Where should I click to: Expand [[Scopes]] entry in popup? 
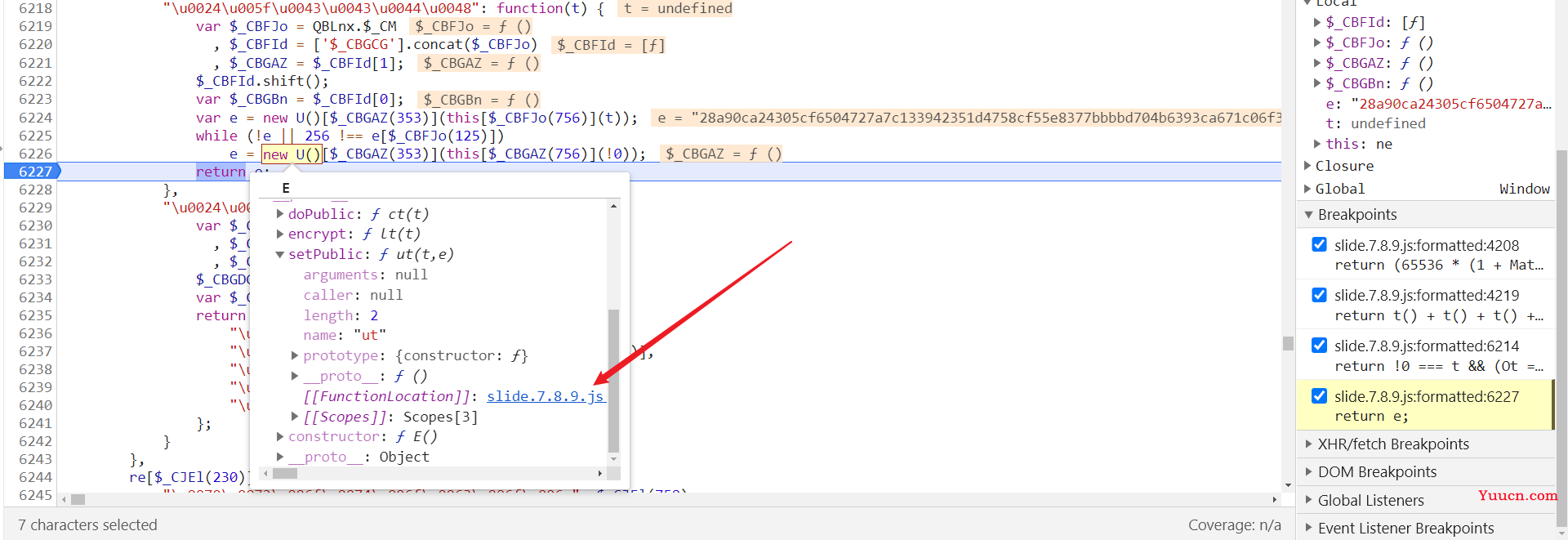point(295,417)
